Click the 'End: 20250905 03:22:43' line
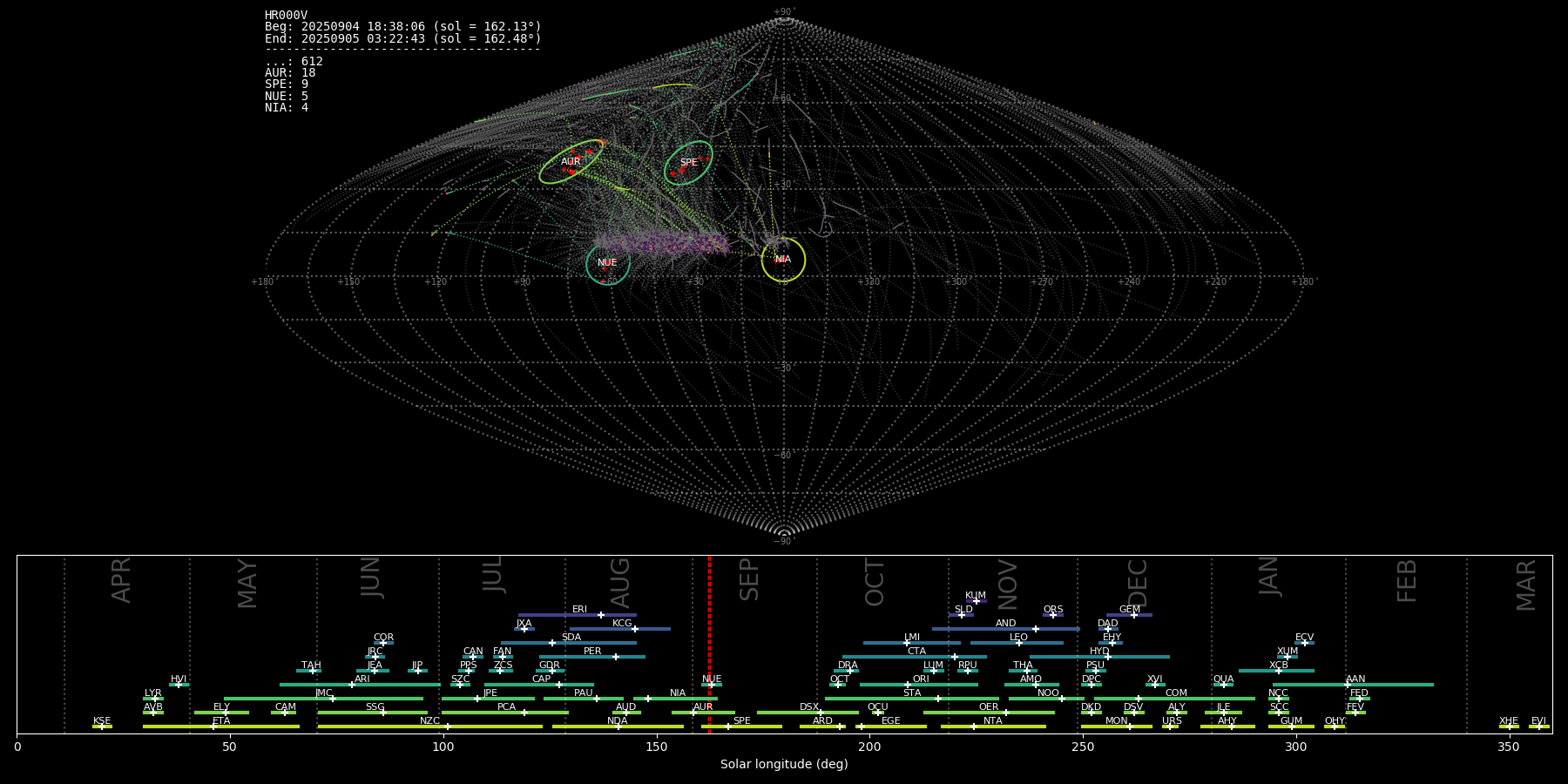 [x=403, y=39]
